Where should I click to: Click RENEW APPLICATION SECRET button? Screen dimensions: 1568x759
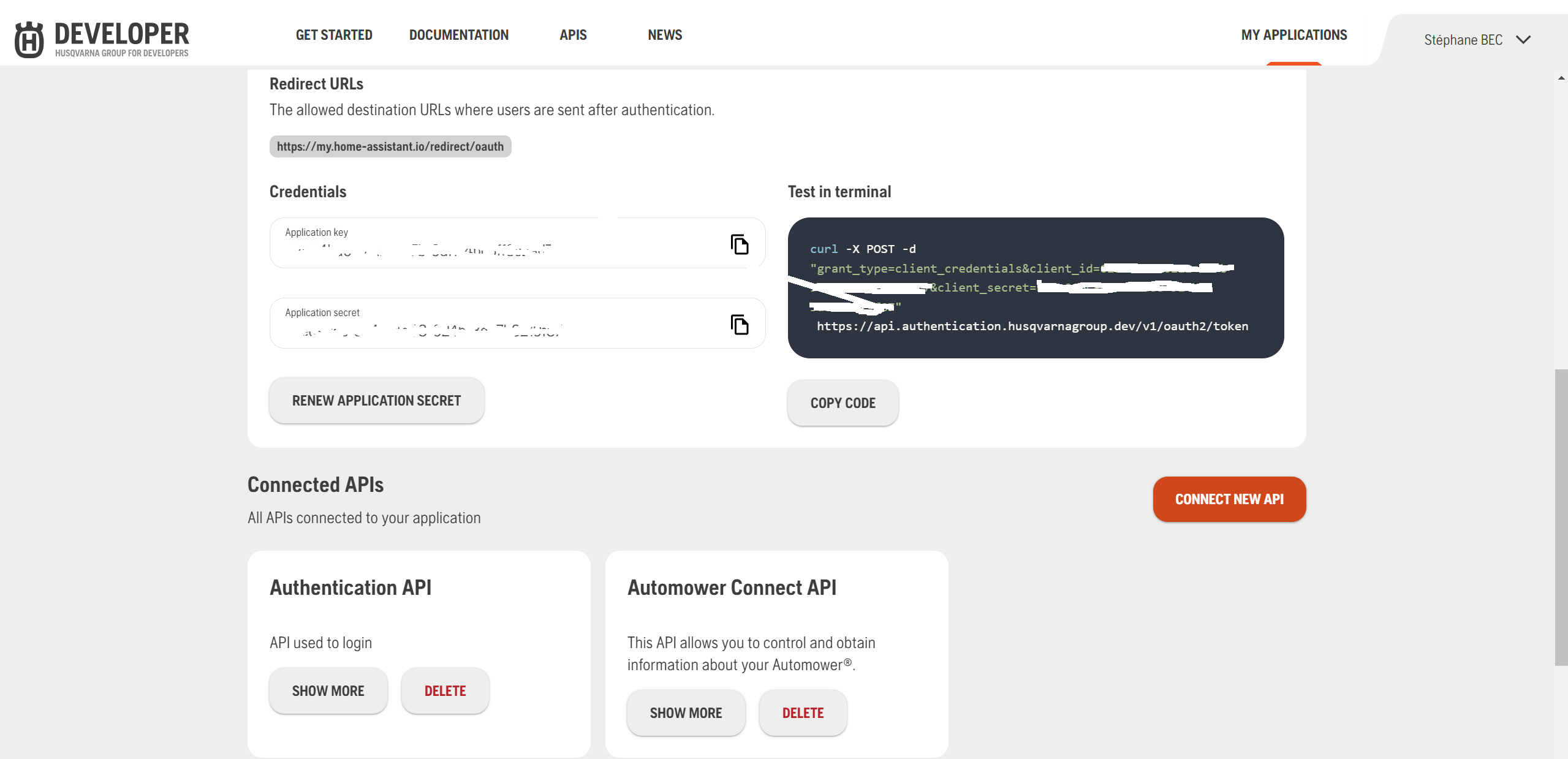(x=377, y=401)
